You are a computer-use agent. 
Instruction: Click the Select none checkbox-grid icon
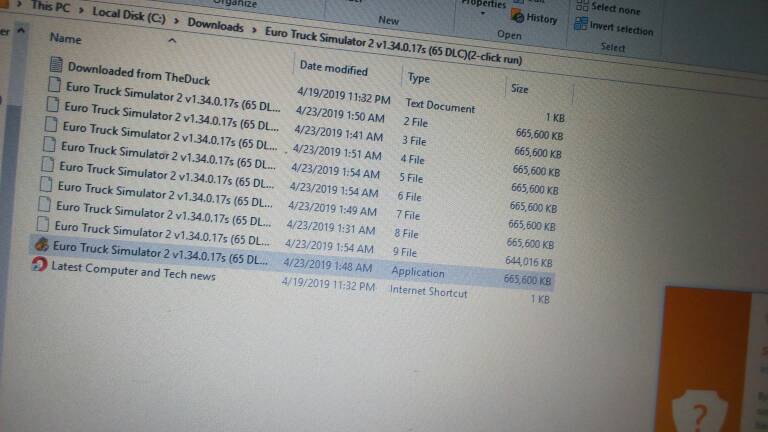(x=582, y=6)
